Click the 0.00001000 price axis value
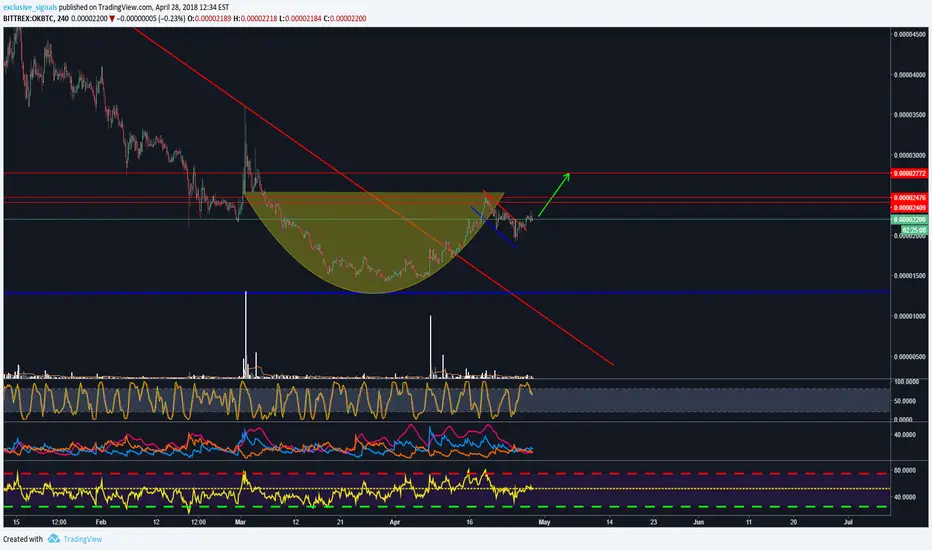Screen dimensions: 932x550 (x=909, y=316)
